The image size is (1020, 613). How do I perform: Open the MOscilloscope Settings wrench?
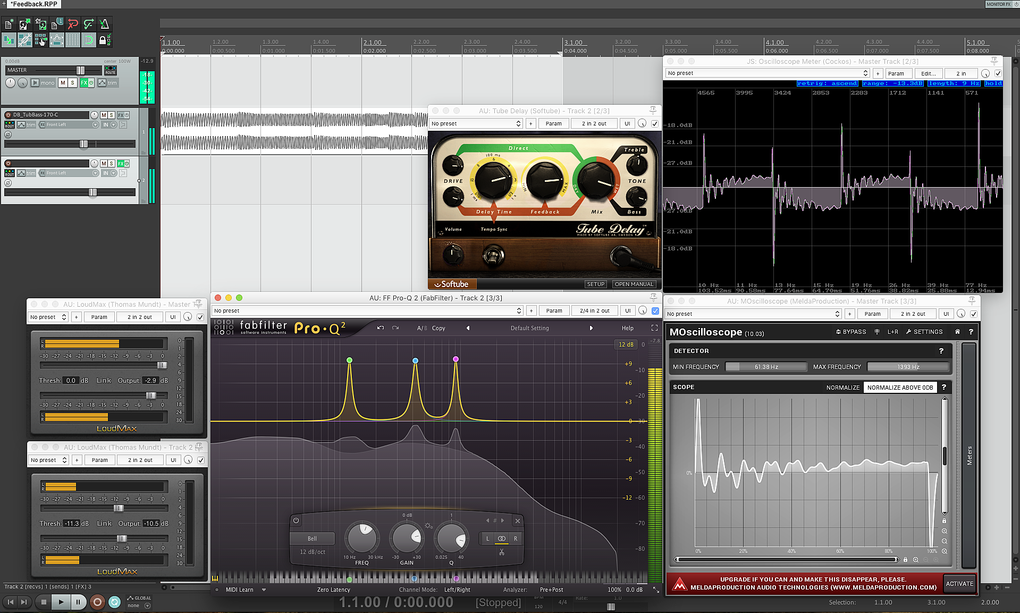coord(924,332)
